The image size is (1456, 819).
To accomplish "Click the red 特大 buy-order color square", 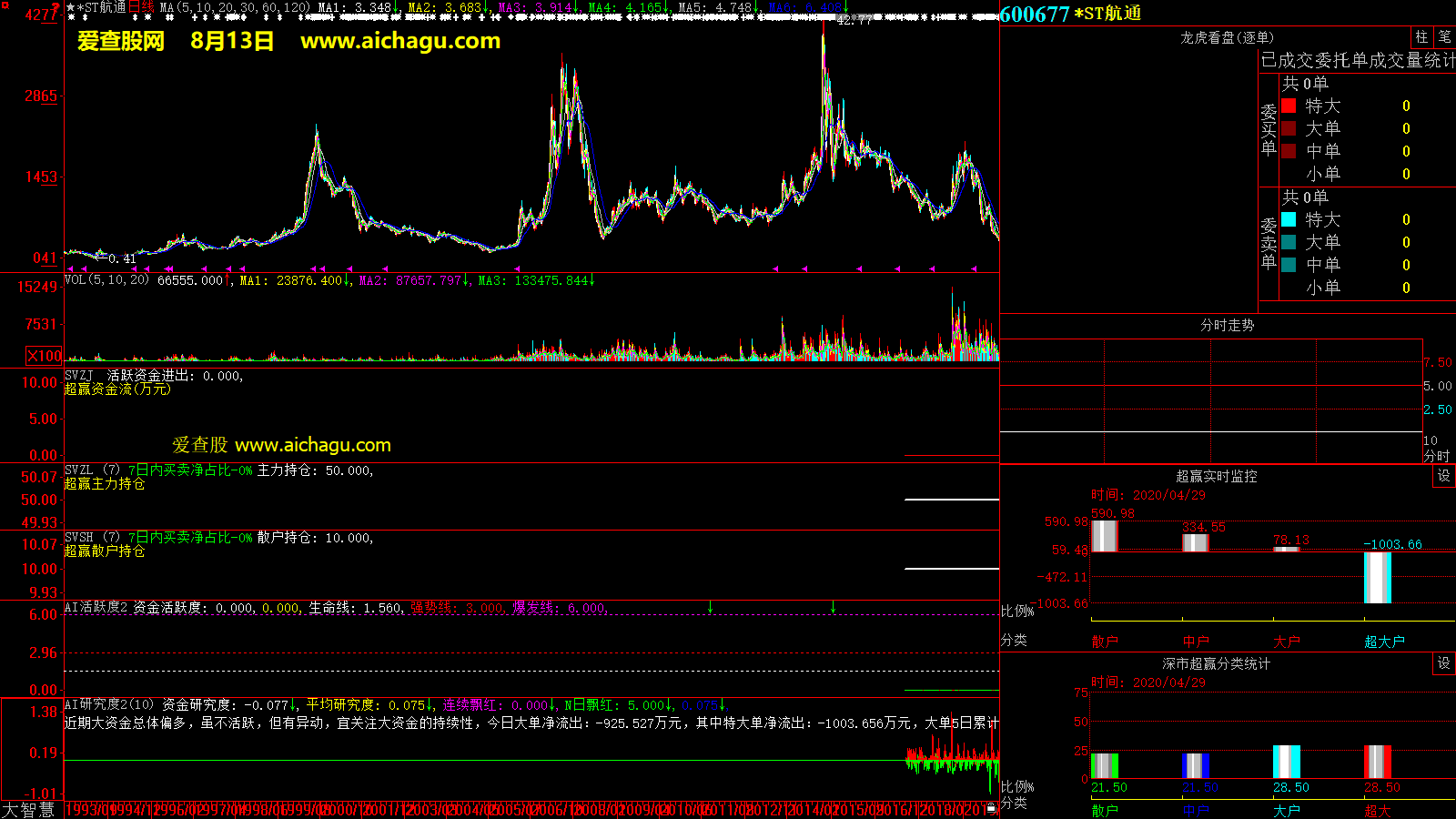I will [1289, 106].
